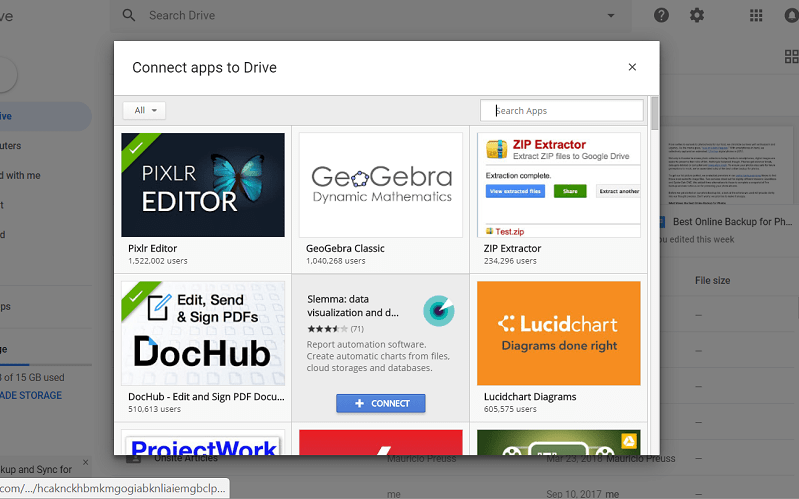Image resolution: width=799 pixels, height=499 pixels.
Task: Click the dialog's vertical scrollbar thumb
Action: pos(654,113)
